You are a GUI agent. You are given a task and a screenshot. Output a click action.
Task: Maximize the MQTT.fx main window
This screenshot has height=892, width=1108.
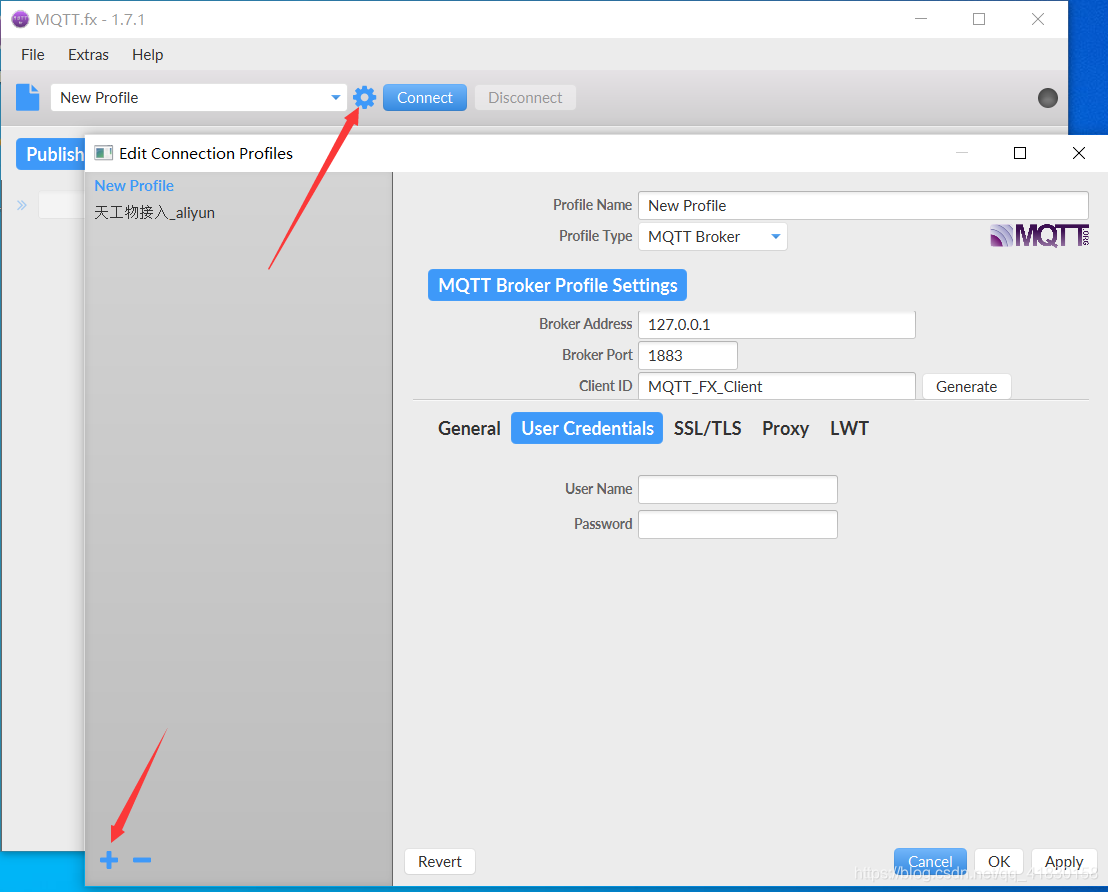(x=979, y=19)
